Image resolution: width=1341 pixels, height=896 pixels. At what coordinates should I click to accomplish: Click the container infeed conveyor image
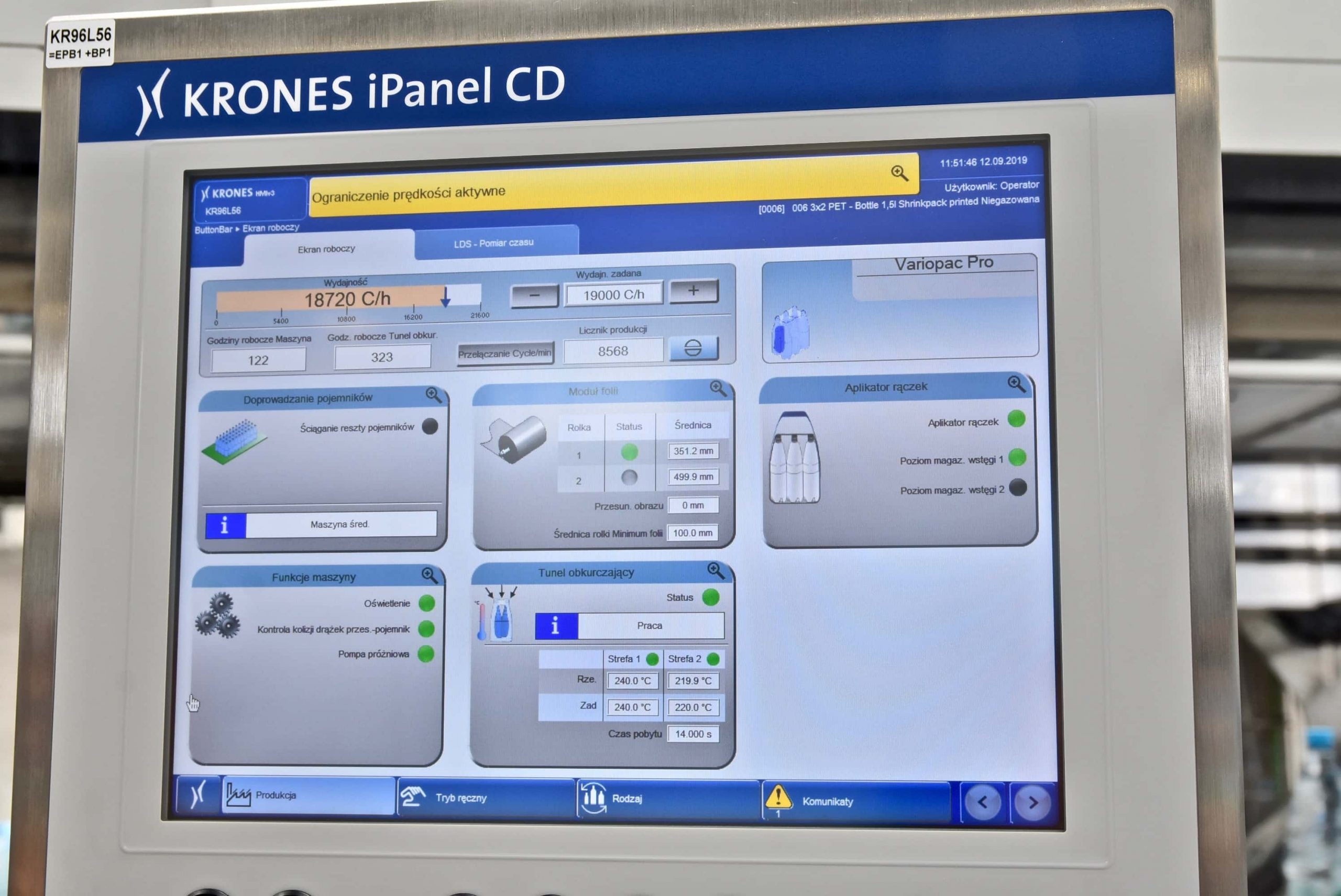tap(234, 441)
